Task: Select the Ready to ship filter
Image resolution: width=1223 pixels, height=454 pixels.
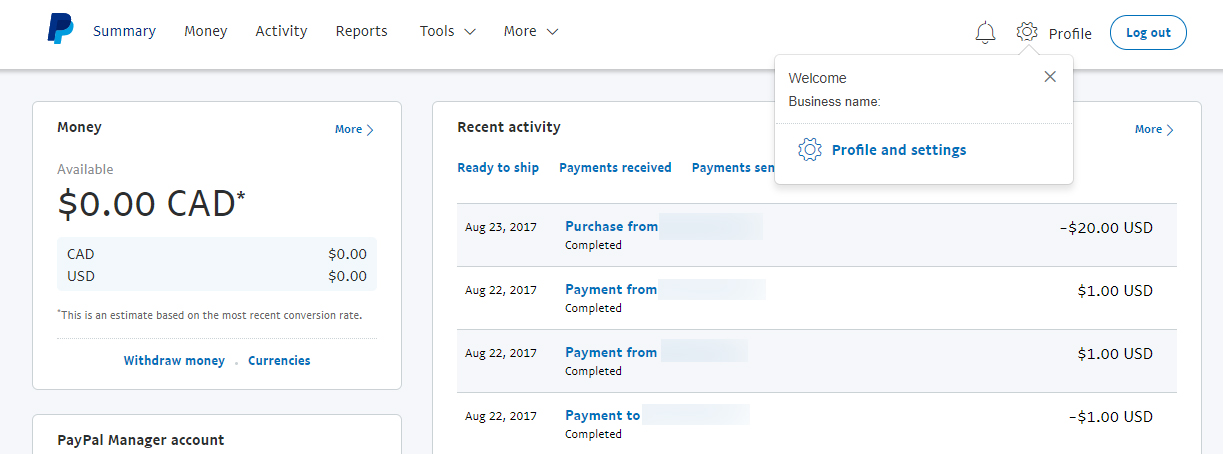Action: point(498,168)
